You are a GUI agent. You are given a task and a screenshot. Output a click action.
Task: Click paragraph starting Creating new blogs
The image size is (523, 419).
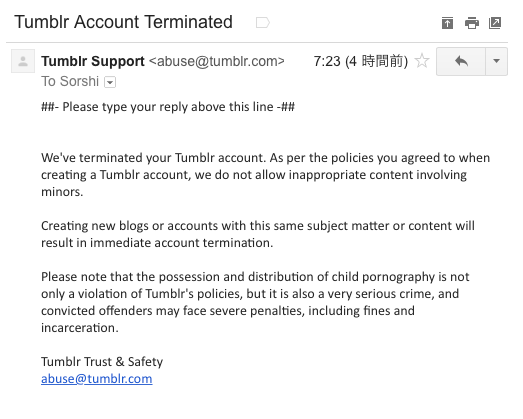point(258,234)
